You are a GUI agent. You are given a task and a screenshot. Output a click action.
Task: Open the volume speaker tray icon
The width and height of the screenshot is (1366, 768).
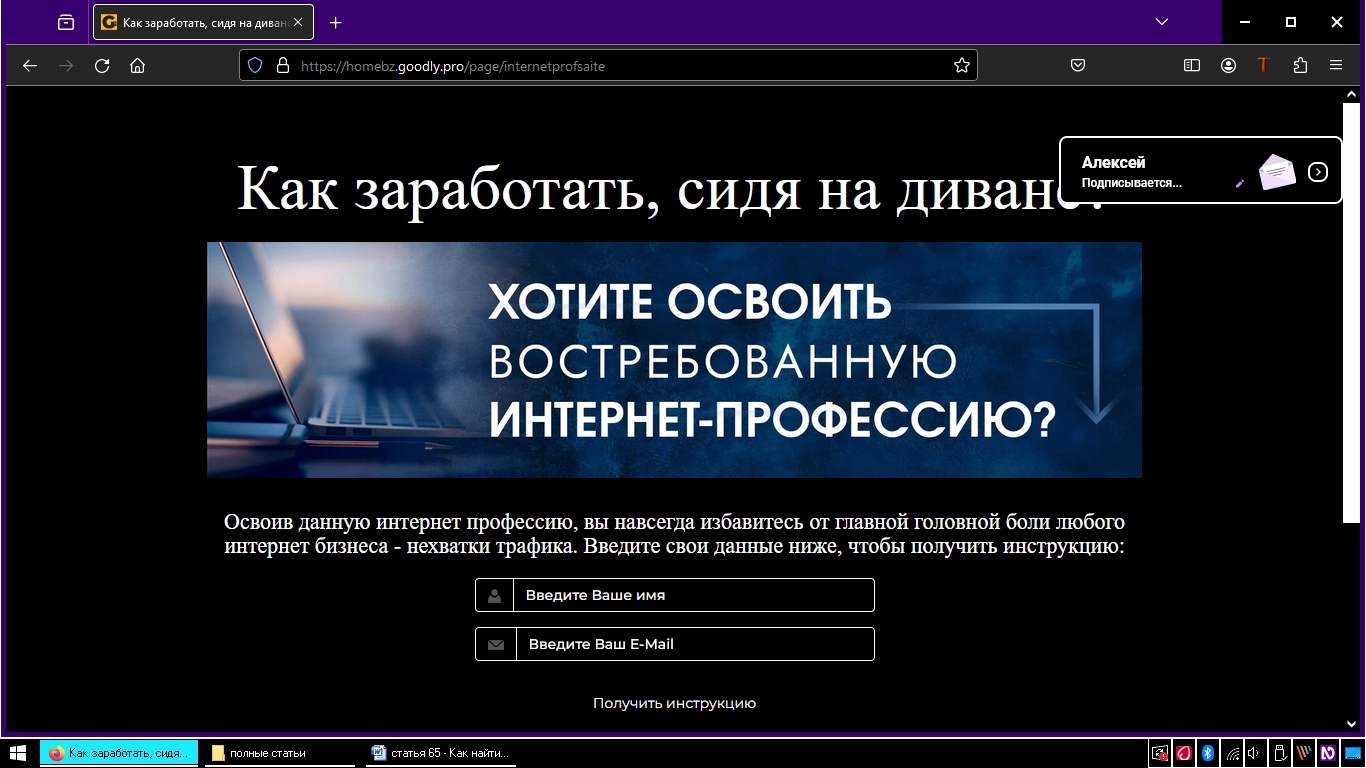(x=1254, y=753)
